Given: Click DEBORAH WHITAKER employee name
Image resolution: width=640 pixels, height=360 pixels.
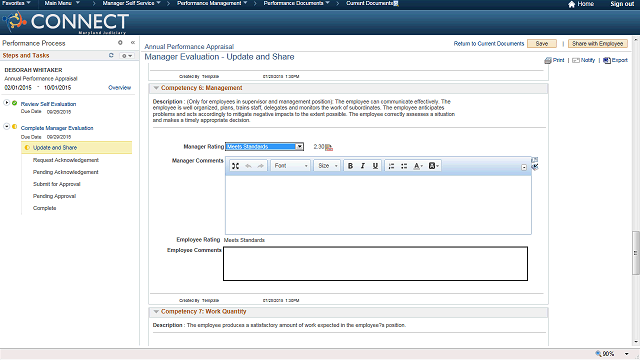Looking at the screenshot, I should 33,70.
